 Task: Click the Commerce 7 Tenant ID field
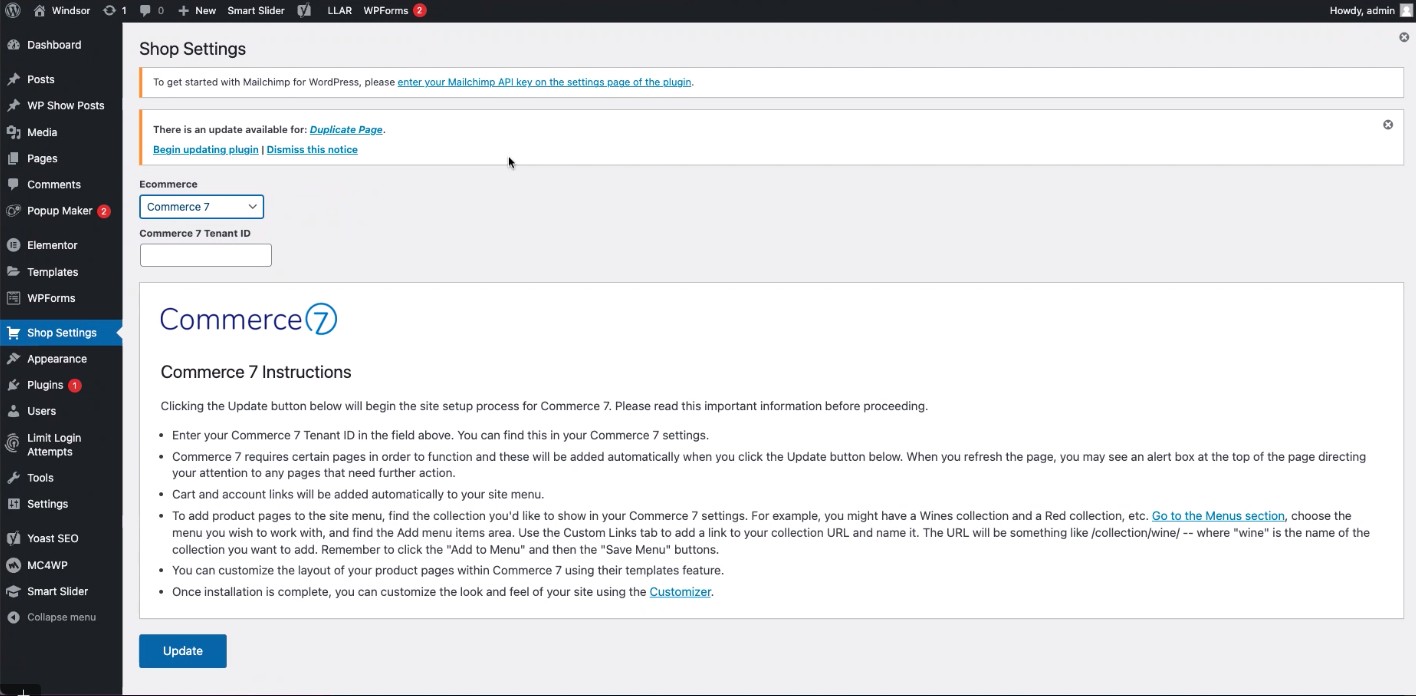coord(205,255)
